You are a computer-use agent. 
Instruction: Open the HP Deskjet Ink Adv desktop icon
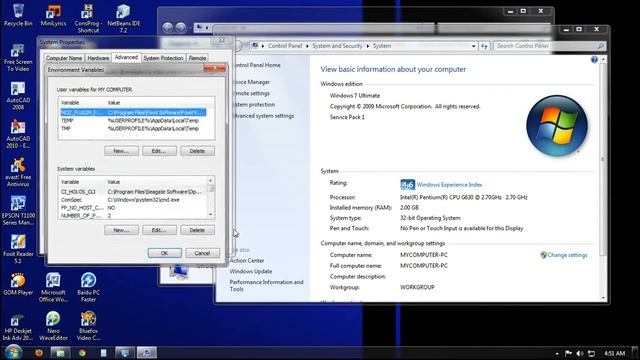[x=18, y=327]
